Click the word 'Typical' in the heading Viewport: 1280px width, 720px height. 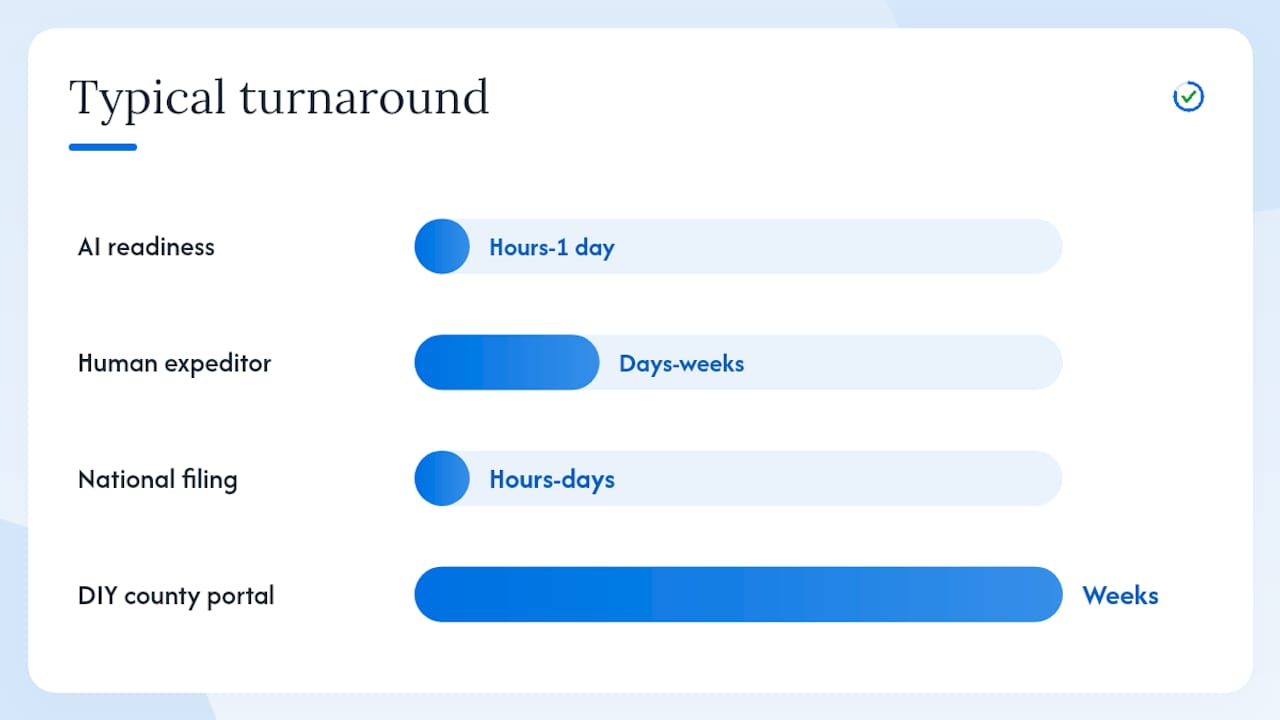tap(148, 100)
